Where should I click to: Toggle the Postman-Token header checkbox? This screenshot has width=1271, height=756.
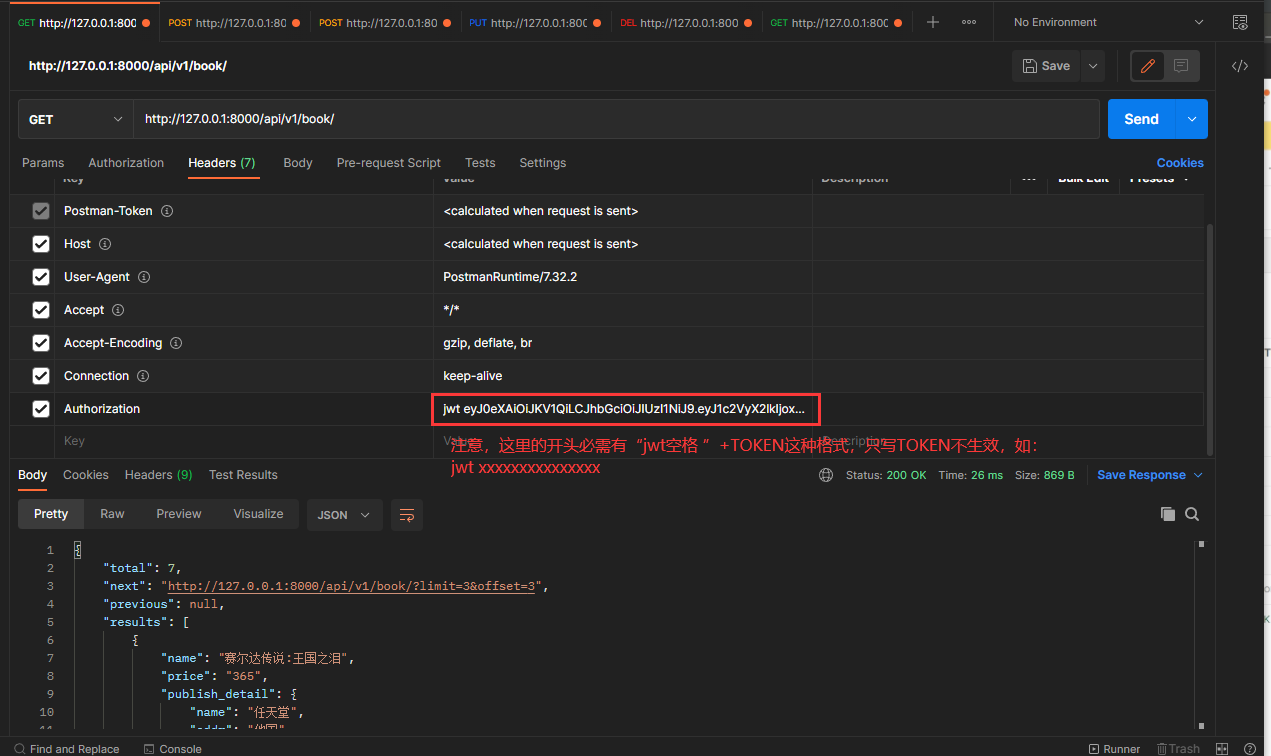[41, 211]
